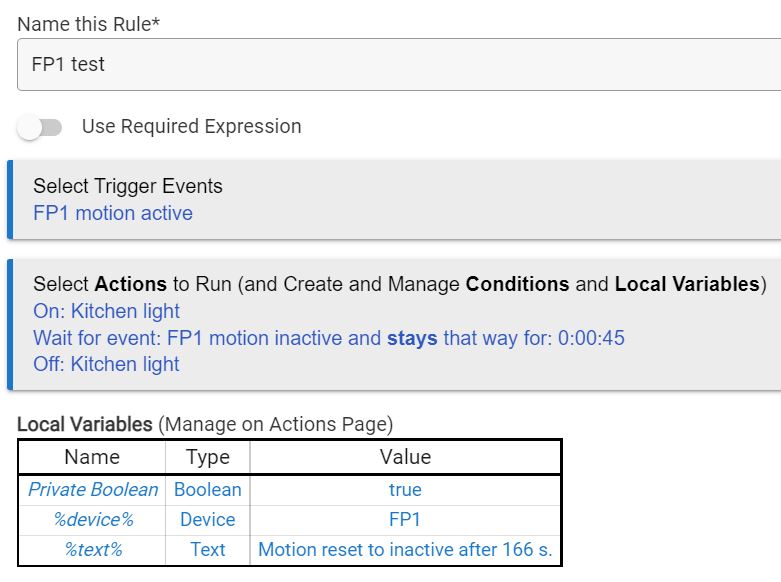Click the true value of Private Boolean
781x582 pixels.
click(x=405, y=490)
